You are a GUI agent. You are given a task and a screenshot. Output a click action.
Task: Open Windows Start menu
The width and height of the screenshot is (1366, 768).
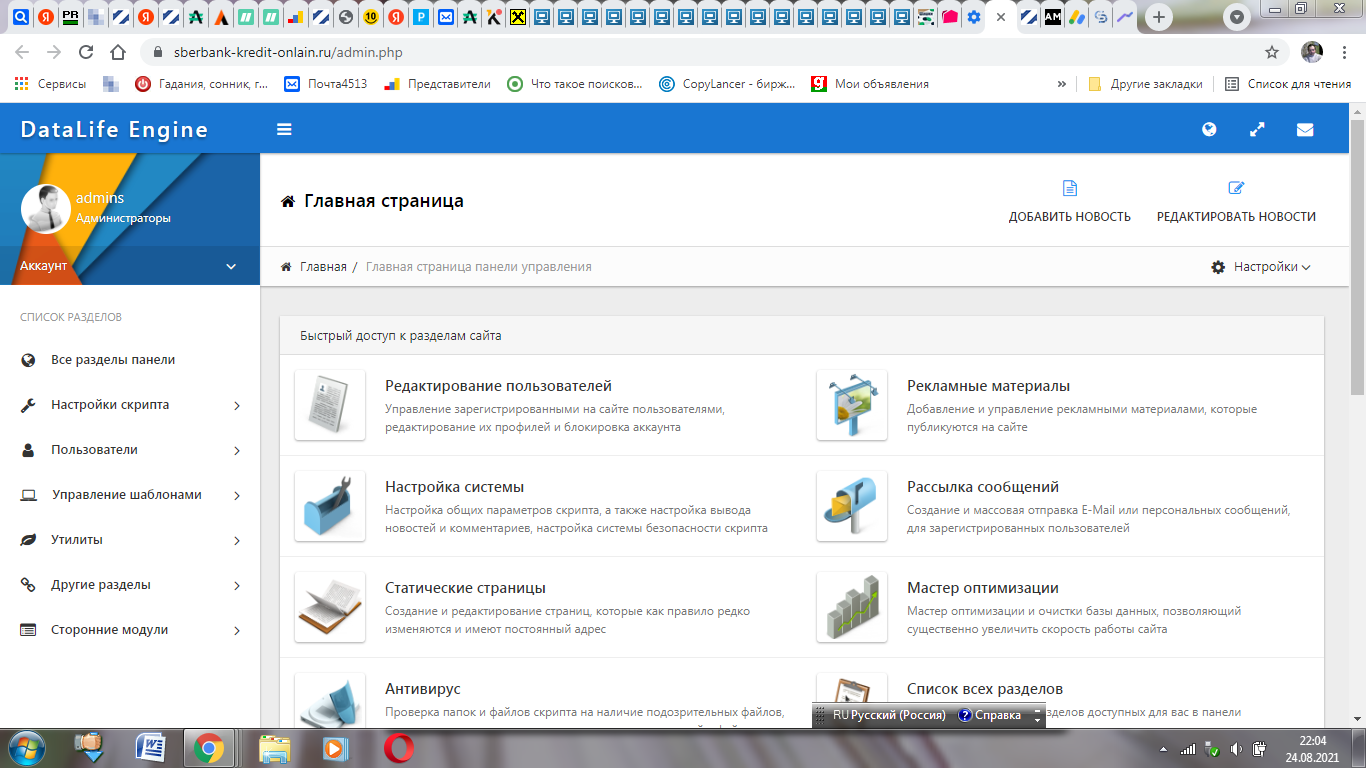pyautogui.click(x=27, y=748)
